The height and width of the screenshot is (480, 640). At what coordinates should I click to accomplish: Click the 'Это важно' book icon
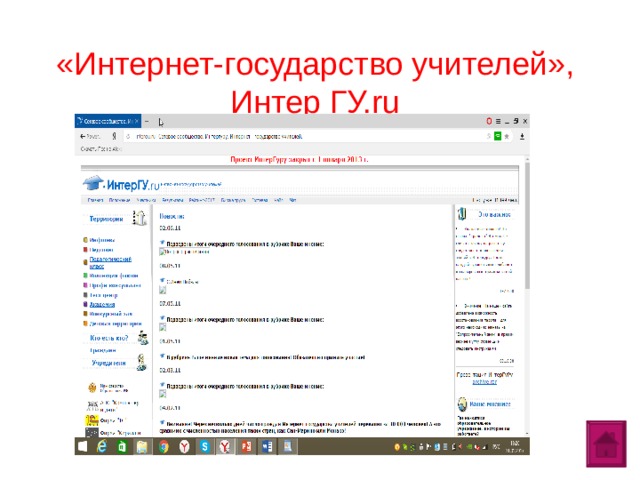coord(462,213)
